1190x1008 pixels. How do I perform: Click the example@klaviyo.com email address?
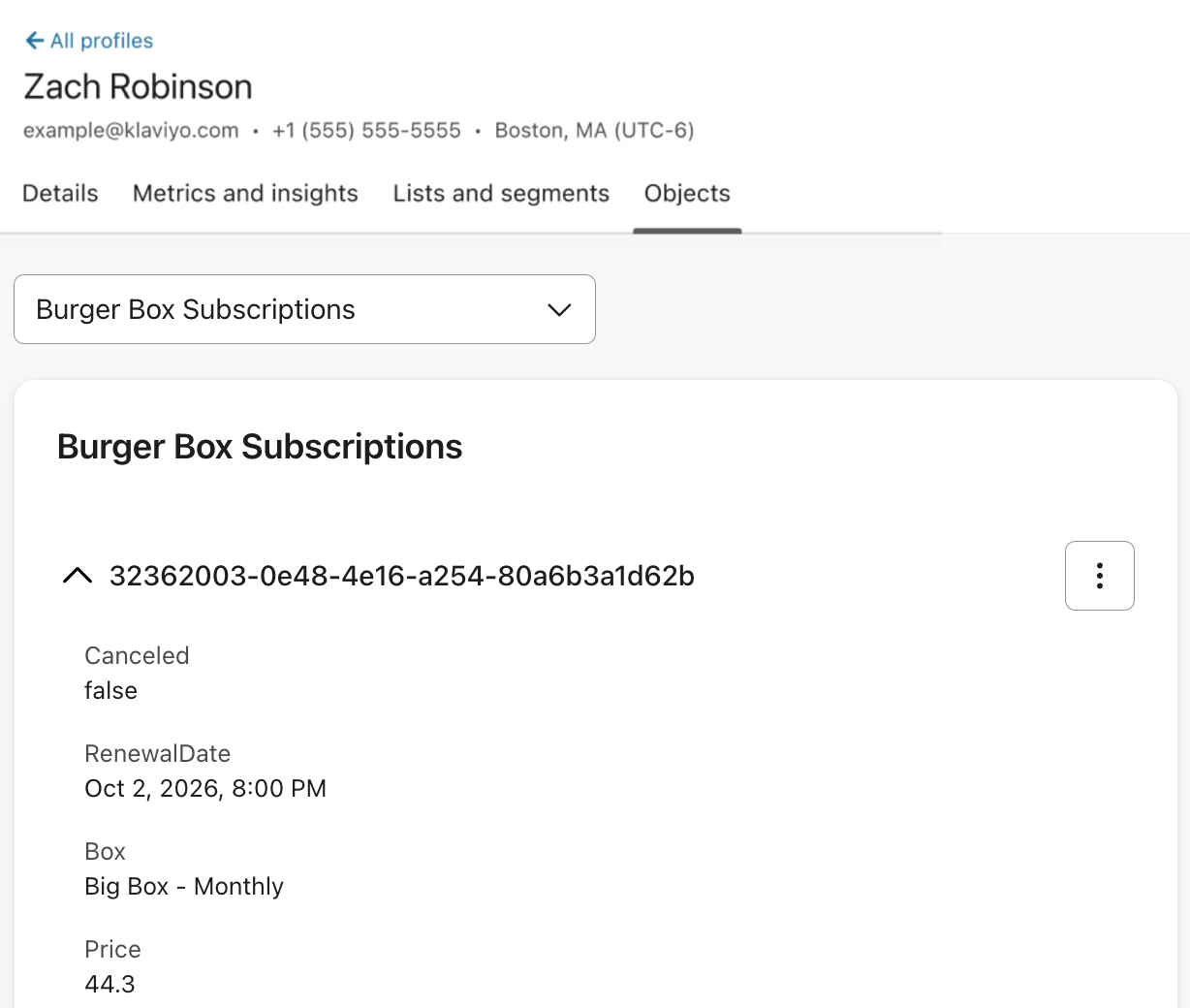pyautogui.click(x=131, y=130)
